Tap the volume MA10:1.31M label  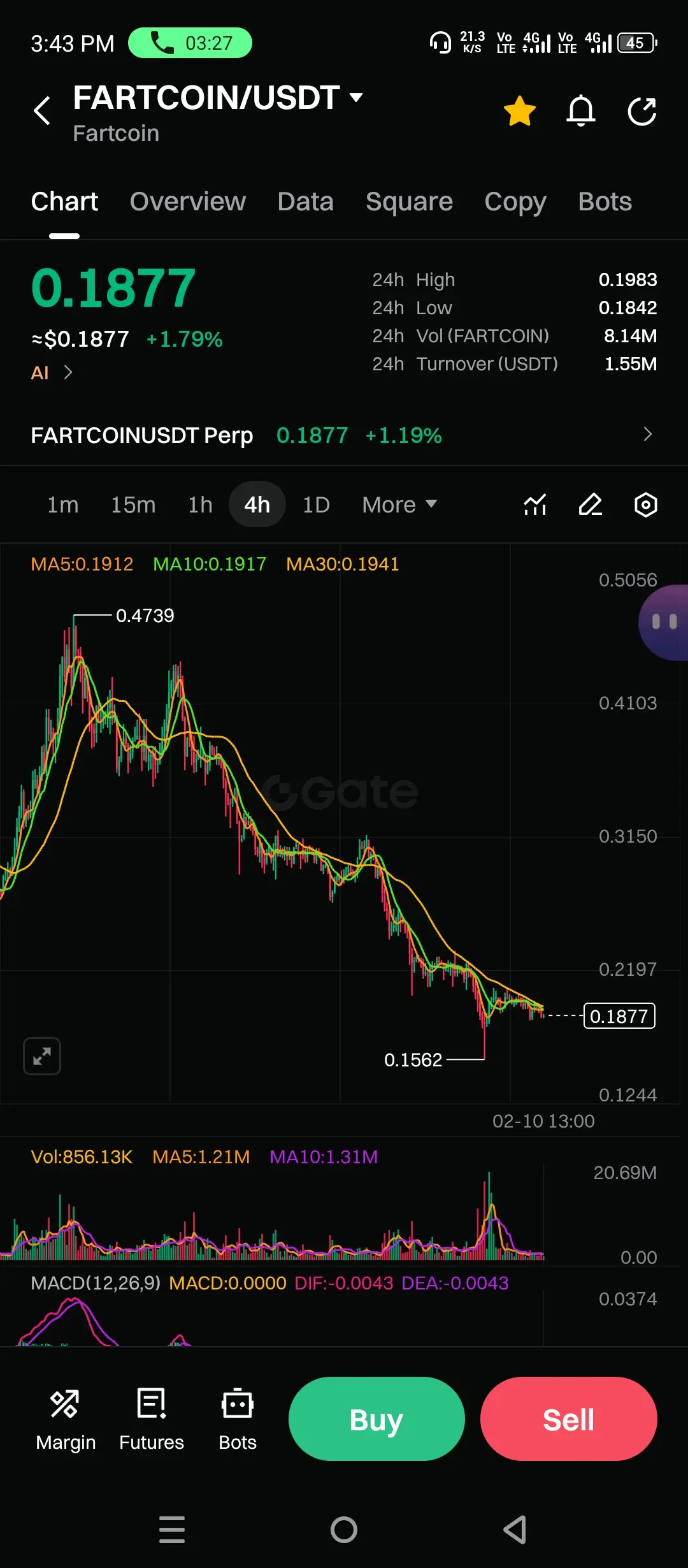click(324, 1157)
